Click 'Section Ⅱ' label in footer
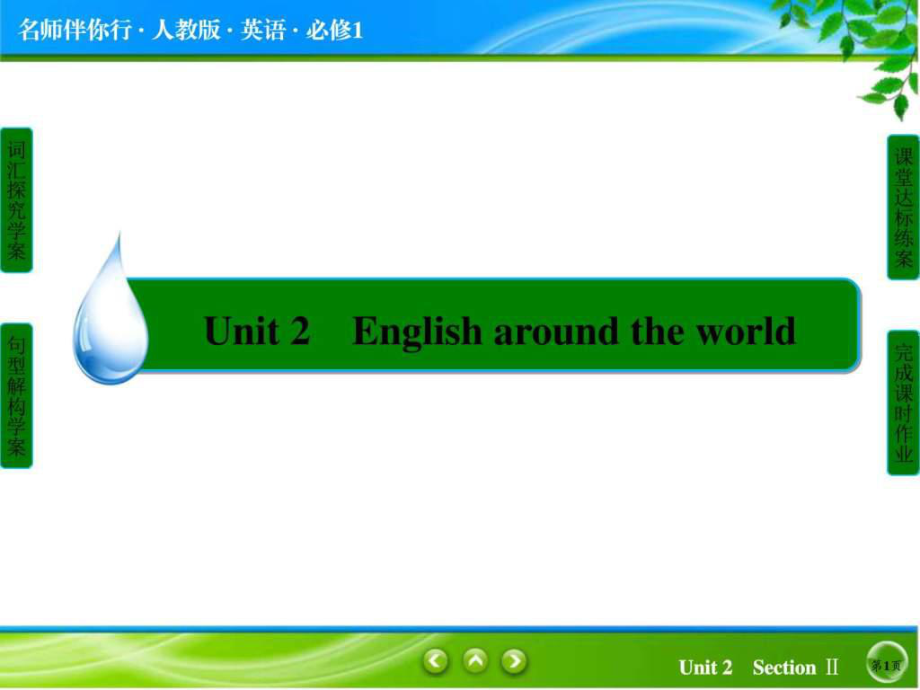The height and width of the screenshot is (690, 920). (x=794, y=667)
